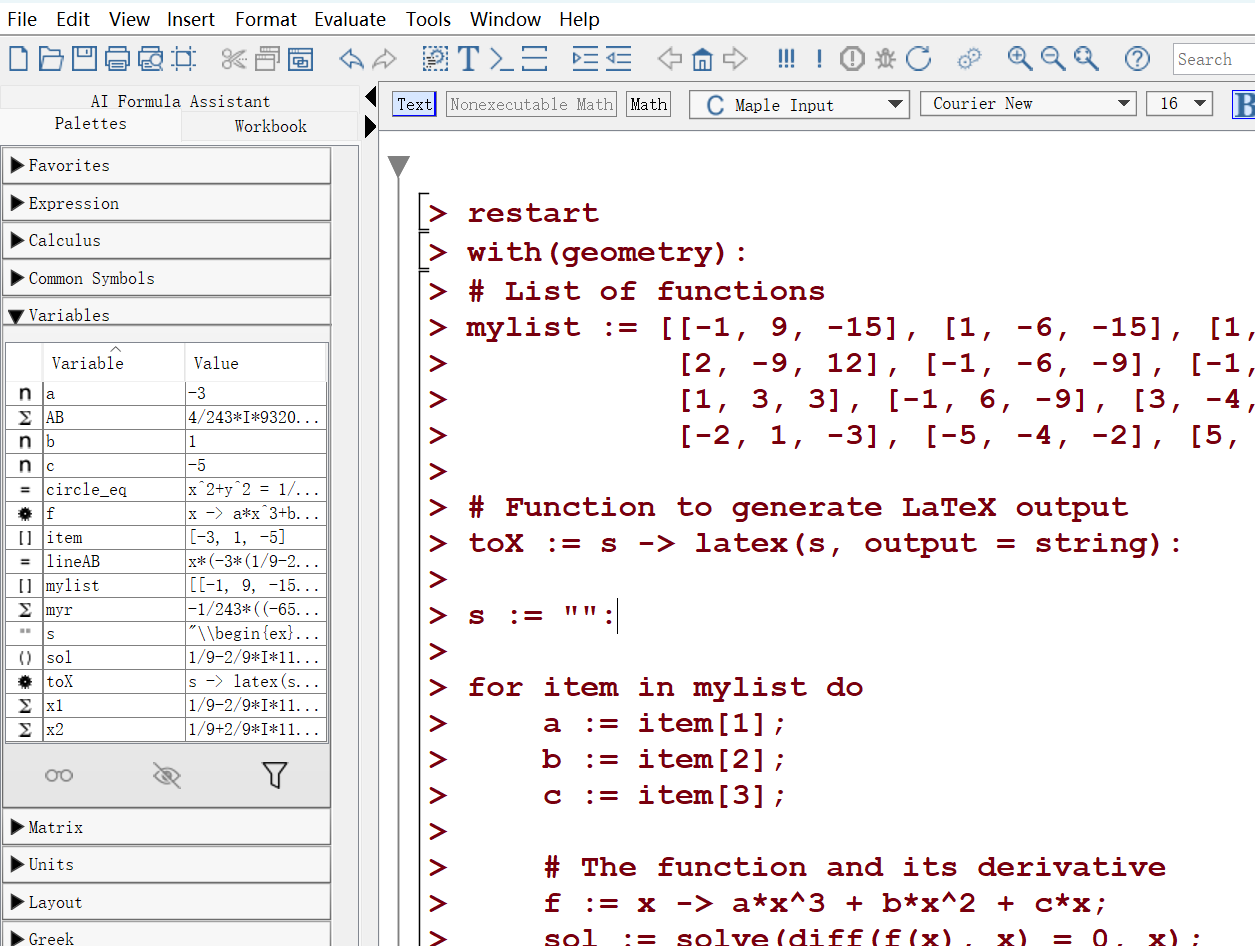Open help with the question mark icon

[x=1137, y=59]
